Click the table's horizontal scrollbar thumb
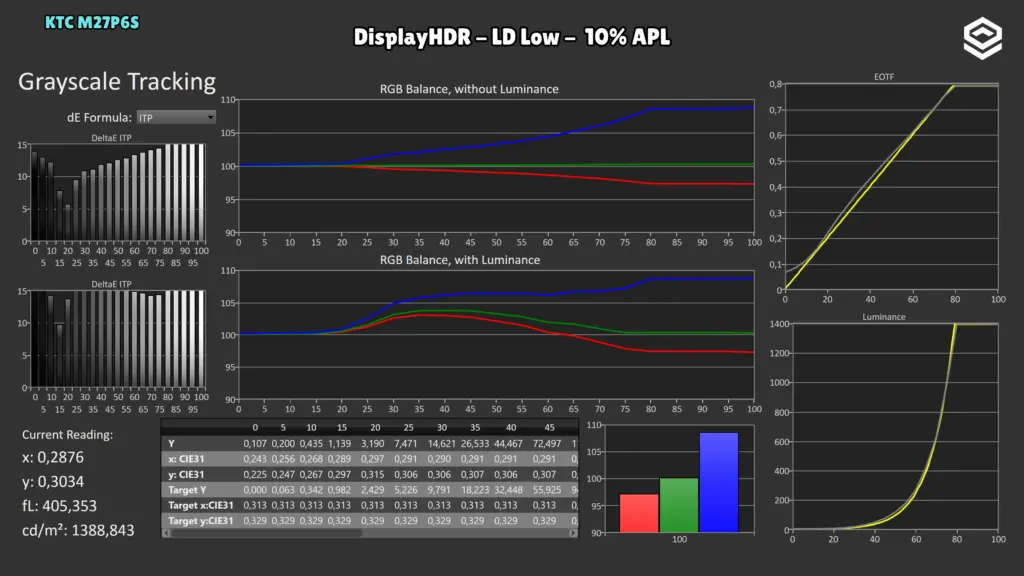This screenshot has height=576, width=1024. [x=266, y=533]
